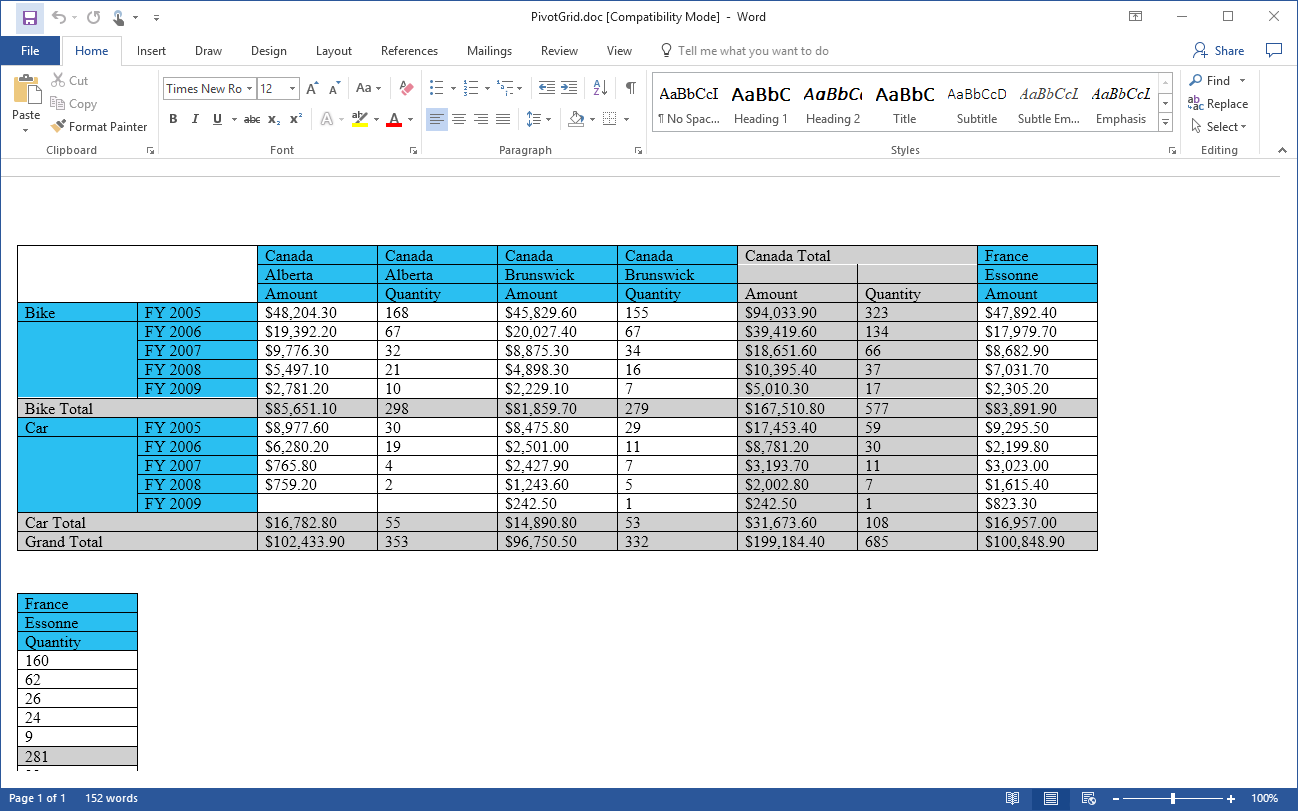Open the line spacing dropdown
1298x811 pixels.
[539, 119]
